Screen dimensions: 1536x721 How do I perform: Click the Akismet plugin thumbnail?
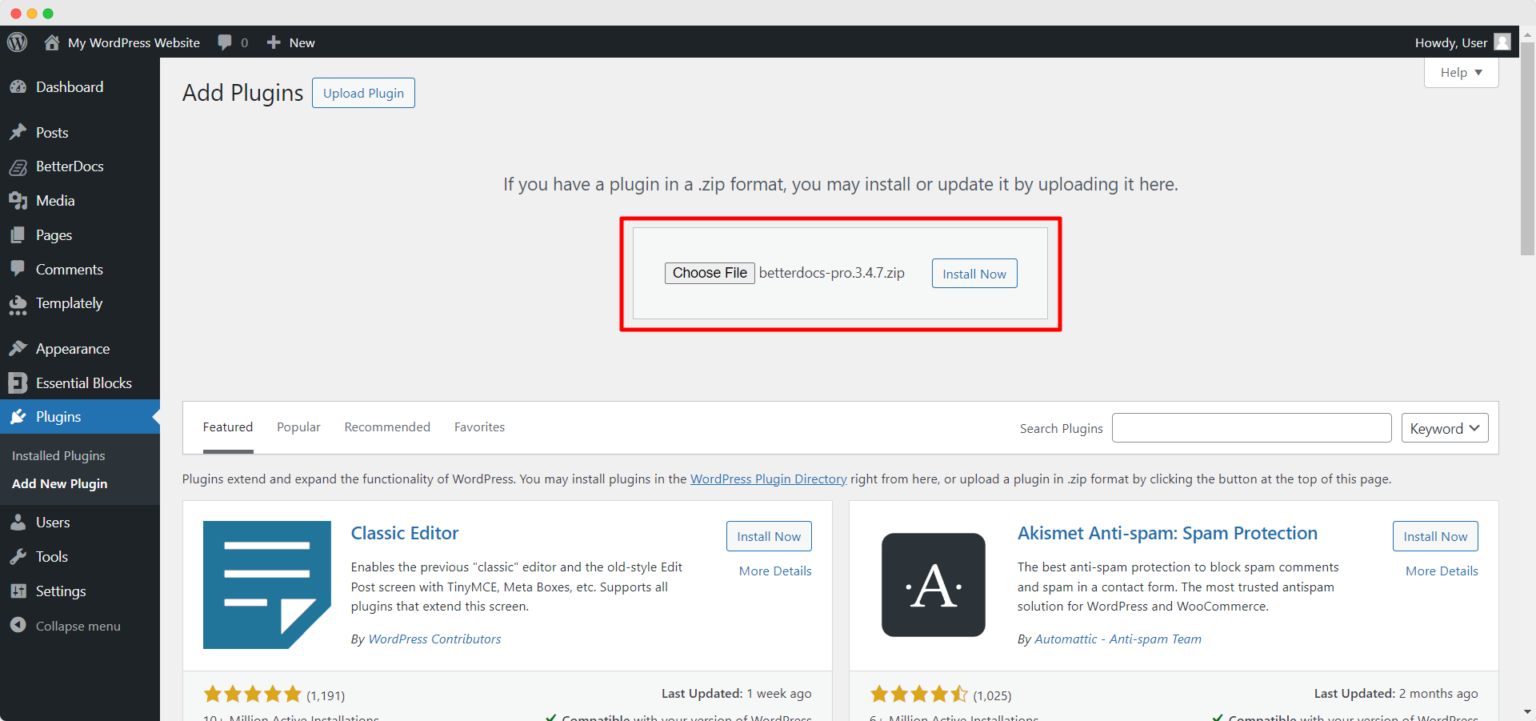point(933,585)
